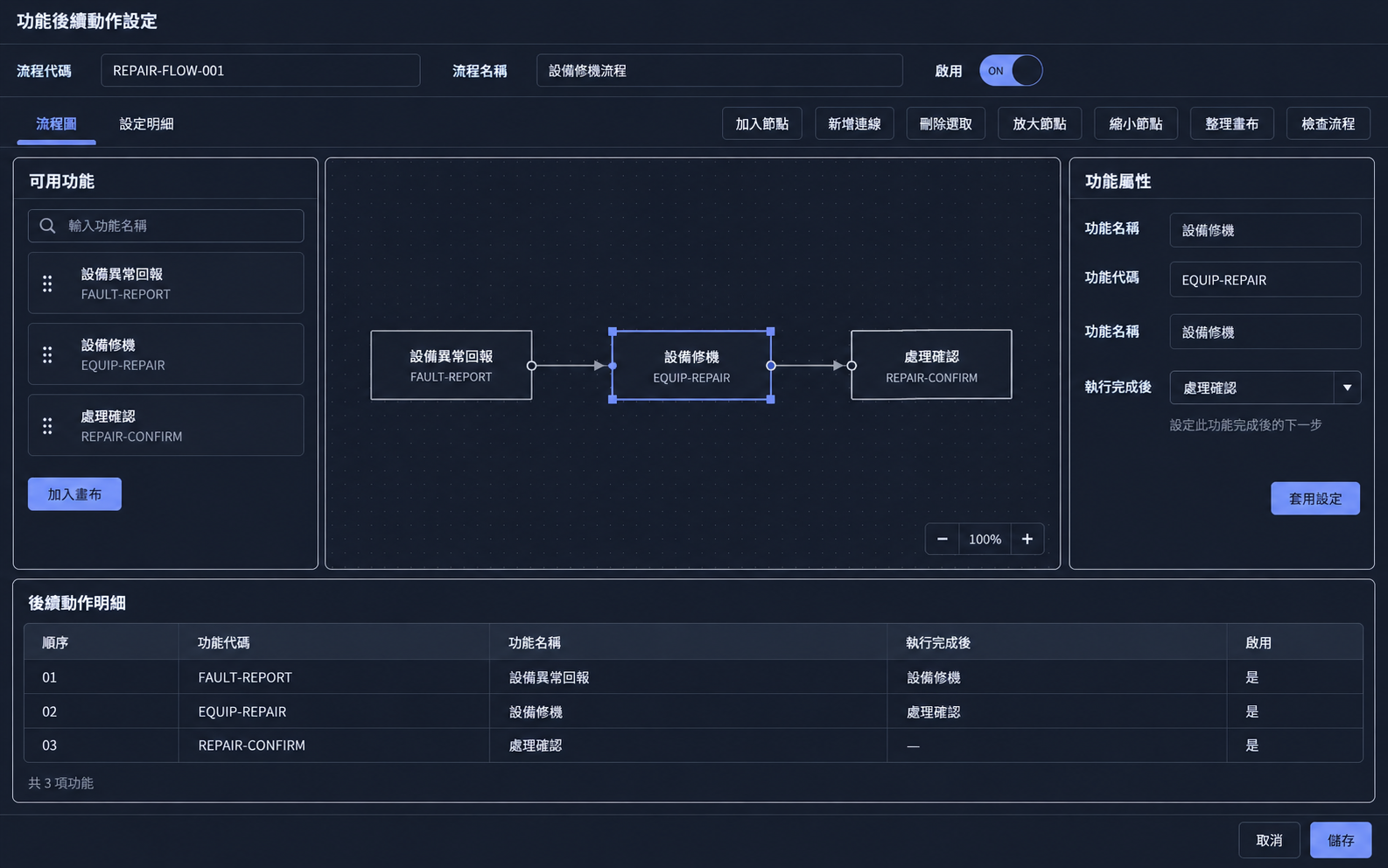Click the 加入節點 toolbar button

coord(762,124)
